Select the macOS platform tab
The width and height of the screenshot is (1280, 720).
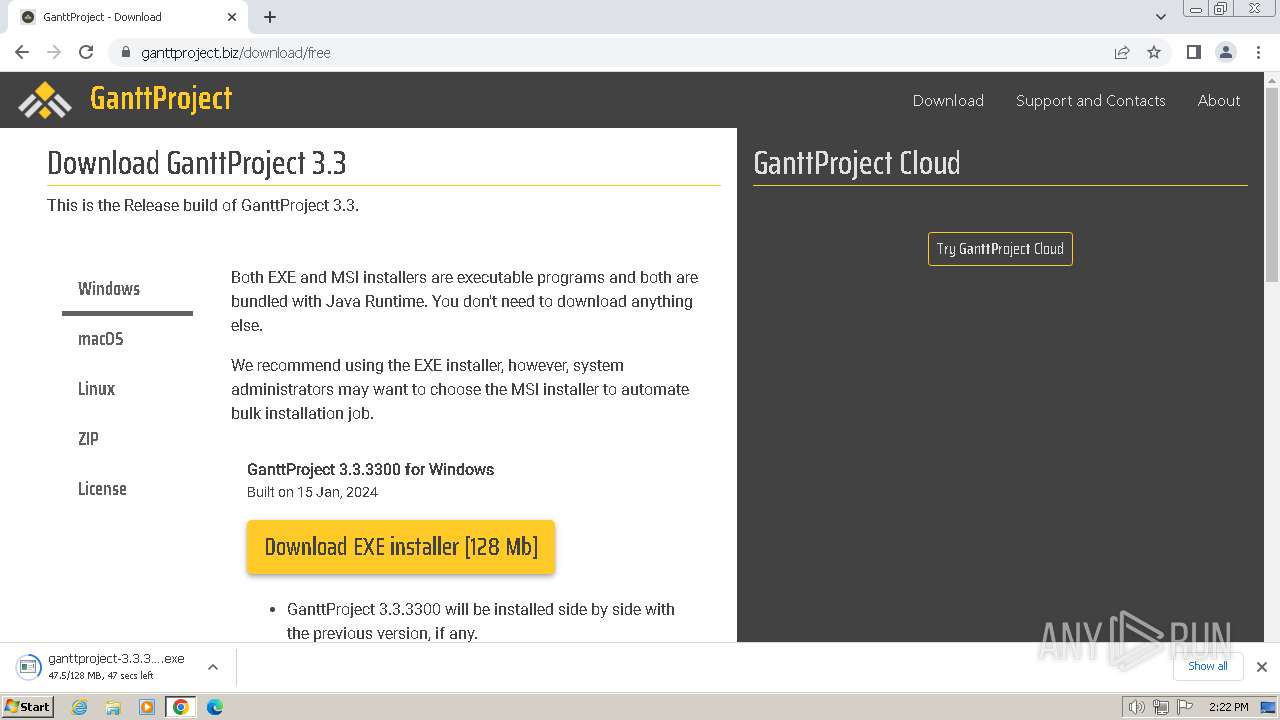tap(127, 339)
